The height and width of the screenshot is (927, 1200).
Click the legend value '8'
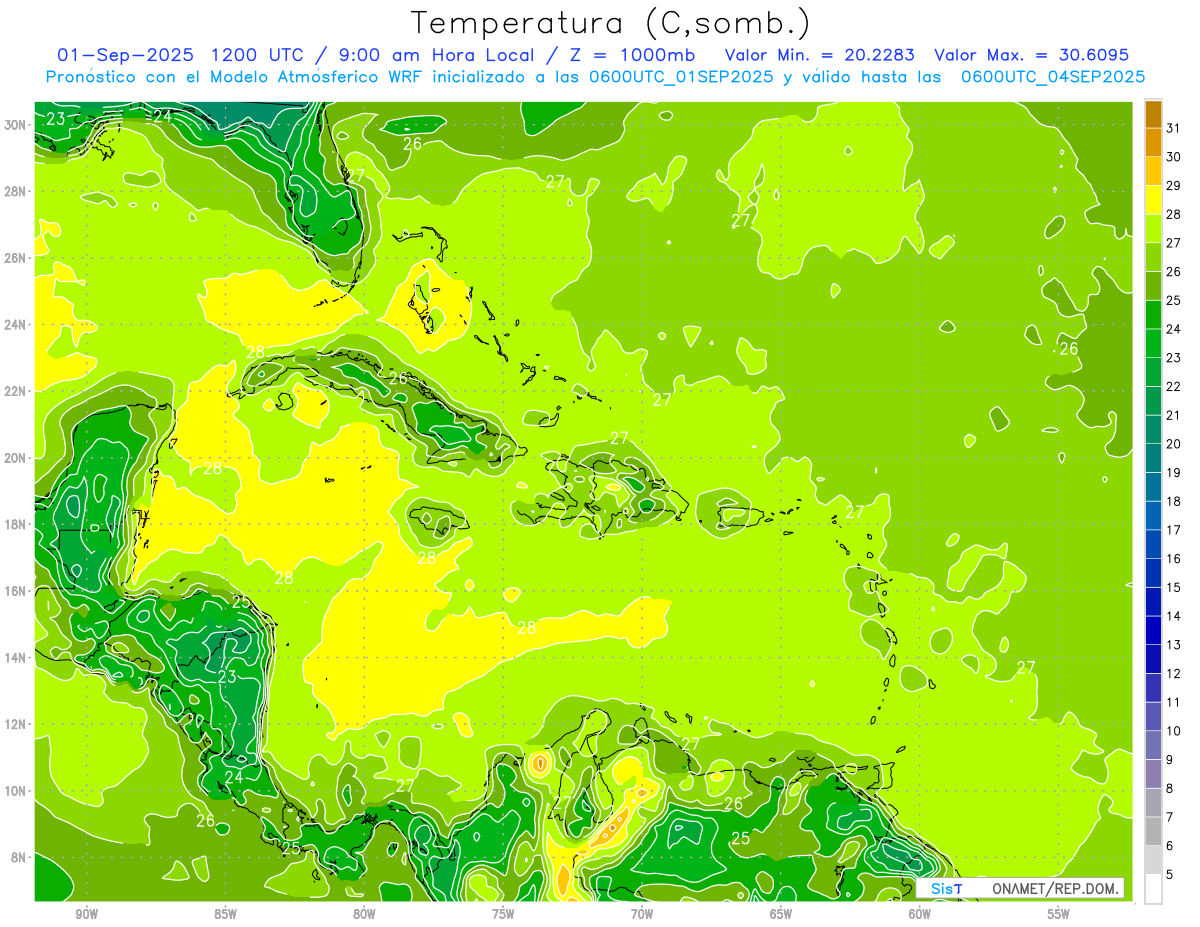[1170, 788]
